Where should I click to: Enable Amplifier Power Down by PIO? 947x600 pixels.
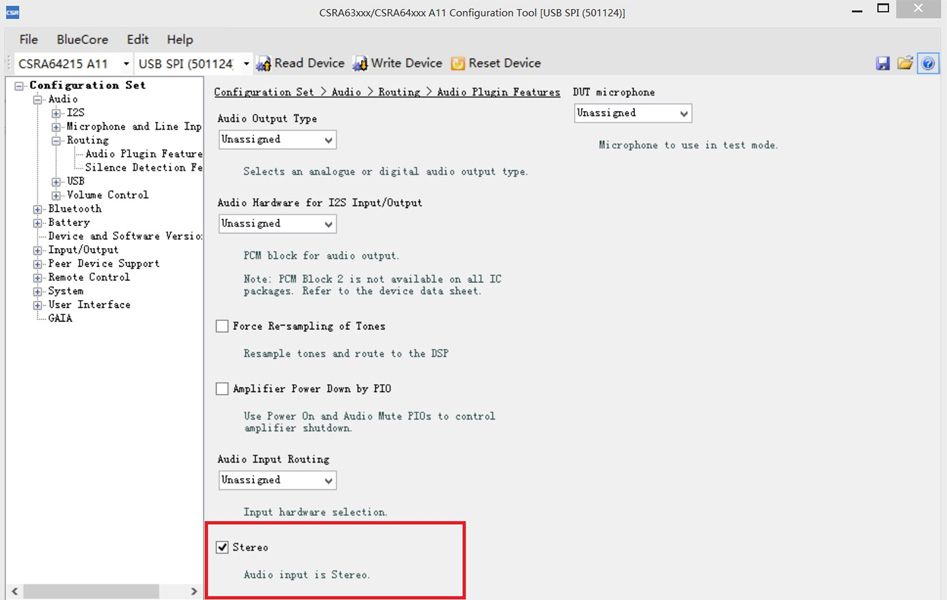(x=223, y=389)
